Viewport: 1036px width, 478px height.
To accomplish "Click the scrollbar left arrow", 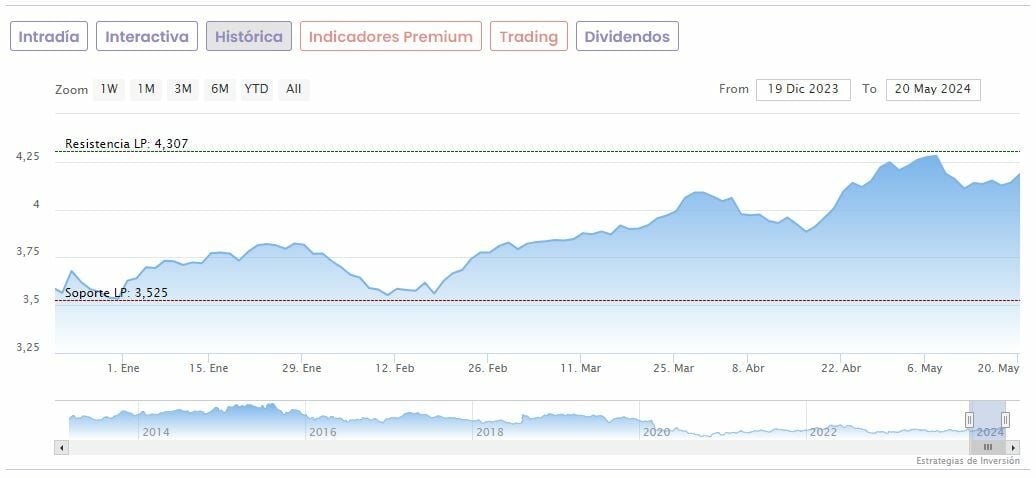I will 62,448.
